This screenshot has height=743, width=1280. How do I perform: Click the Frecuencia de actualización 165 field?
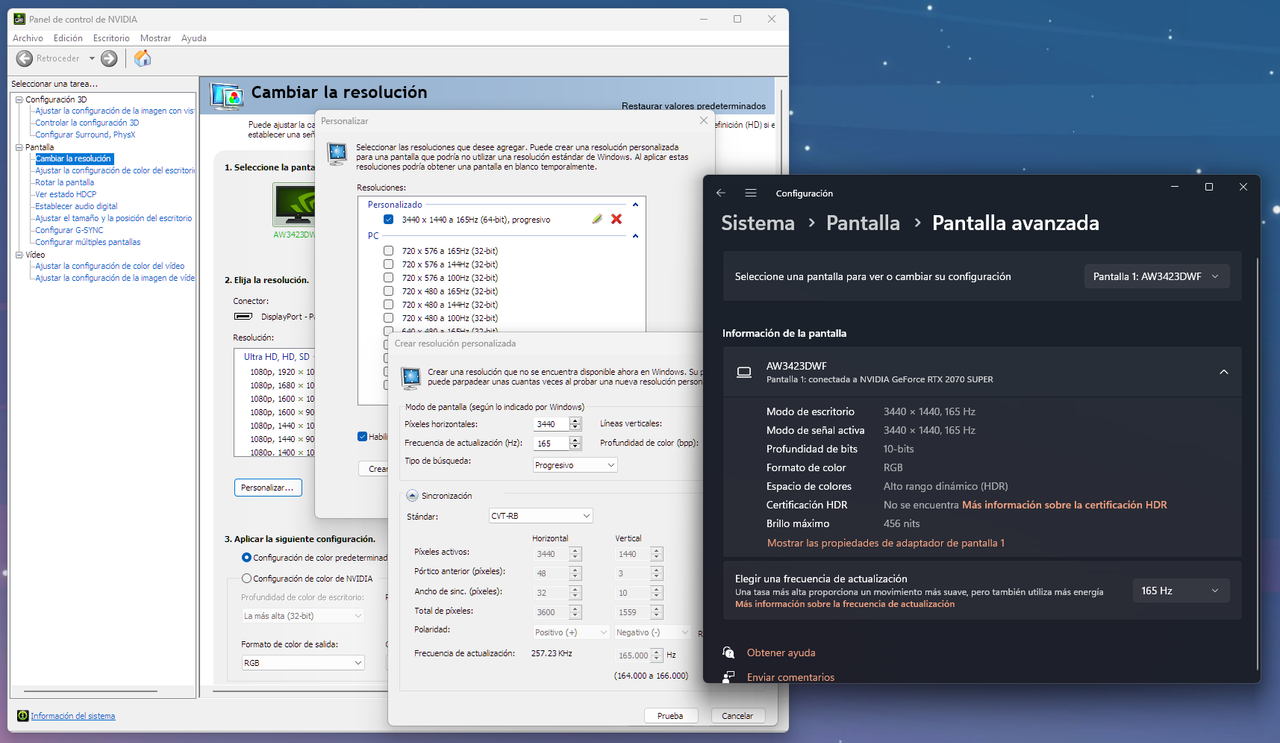point(551,443)
